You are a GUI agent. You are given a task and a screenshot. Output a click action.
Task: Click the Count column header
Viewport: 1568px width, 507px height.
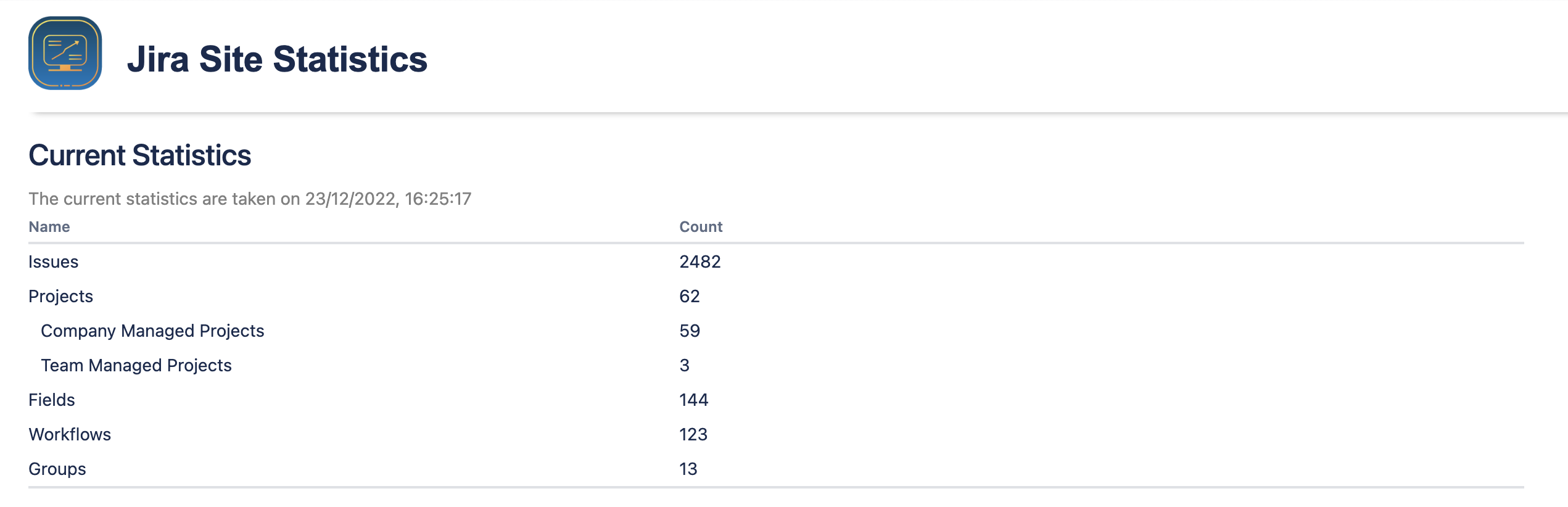click(701, 227)
